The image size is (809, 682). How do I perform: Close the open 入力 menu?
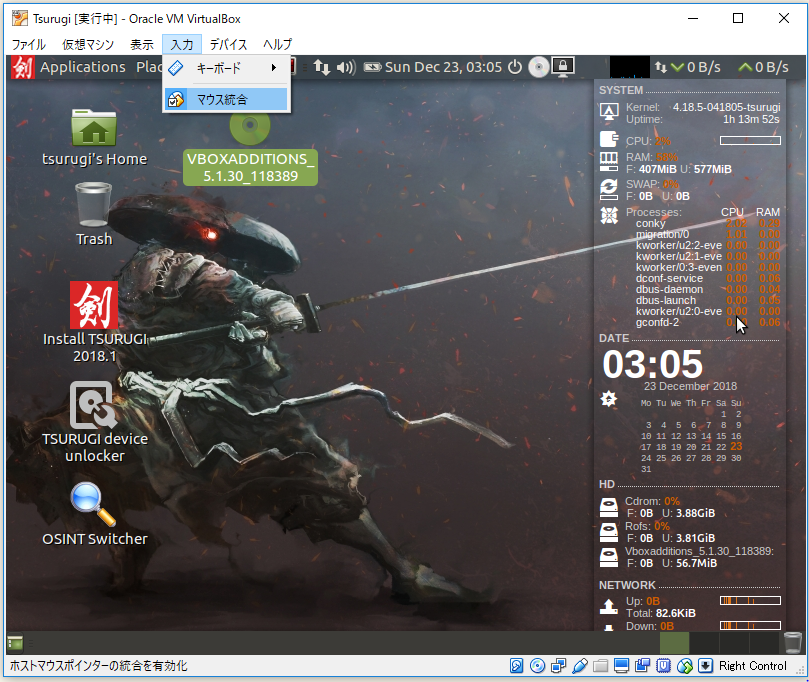click(x=182, y=44)
